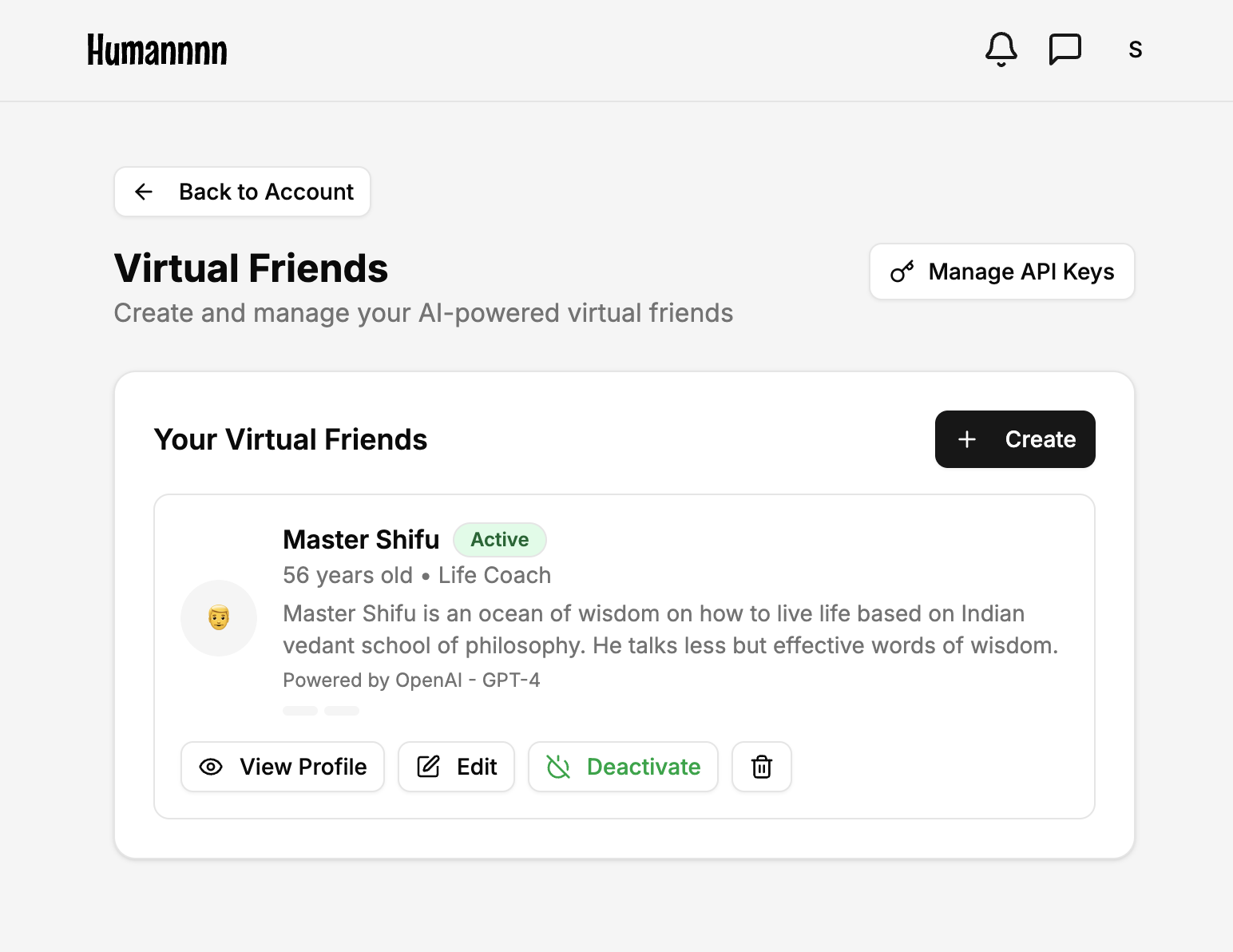This screenshot has height=952, width=1233.
Task: Select the Master Shifu name heading
Action: [x=361, y=540]
